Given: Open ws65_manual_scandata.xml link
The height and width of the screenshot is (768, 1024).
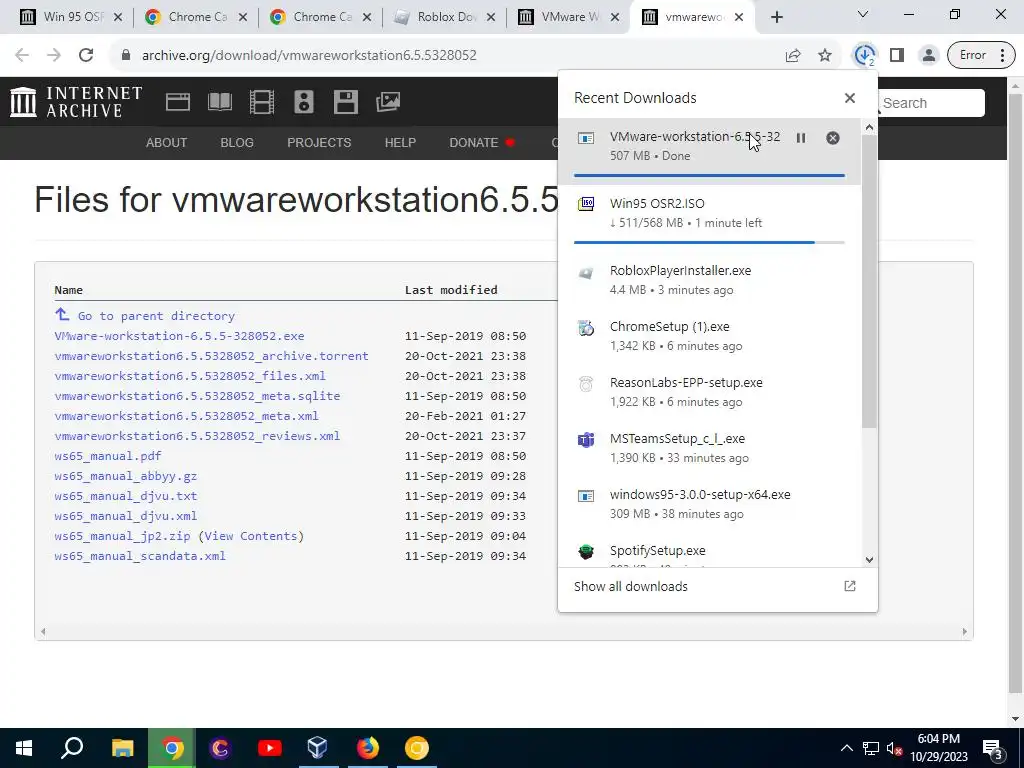Looking at the screenshot, I should point(140,556).
